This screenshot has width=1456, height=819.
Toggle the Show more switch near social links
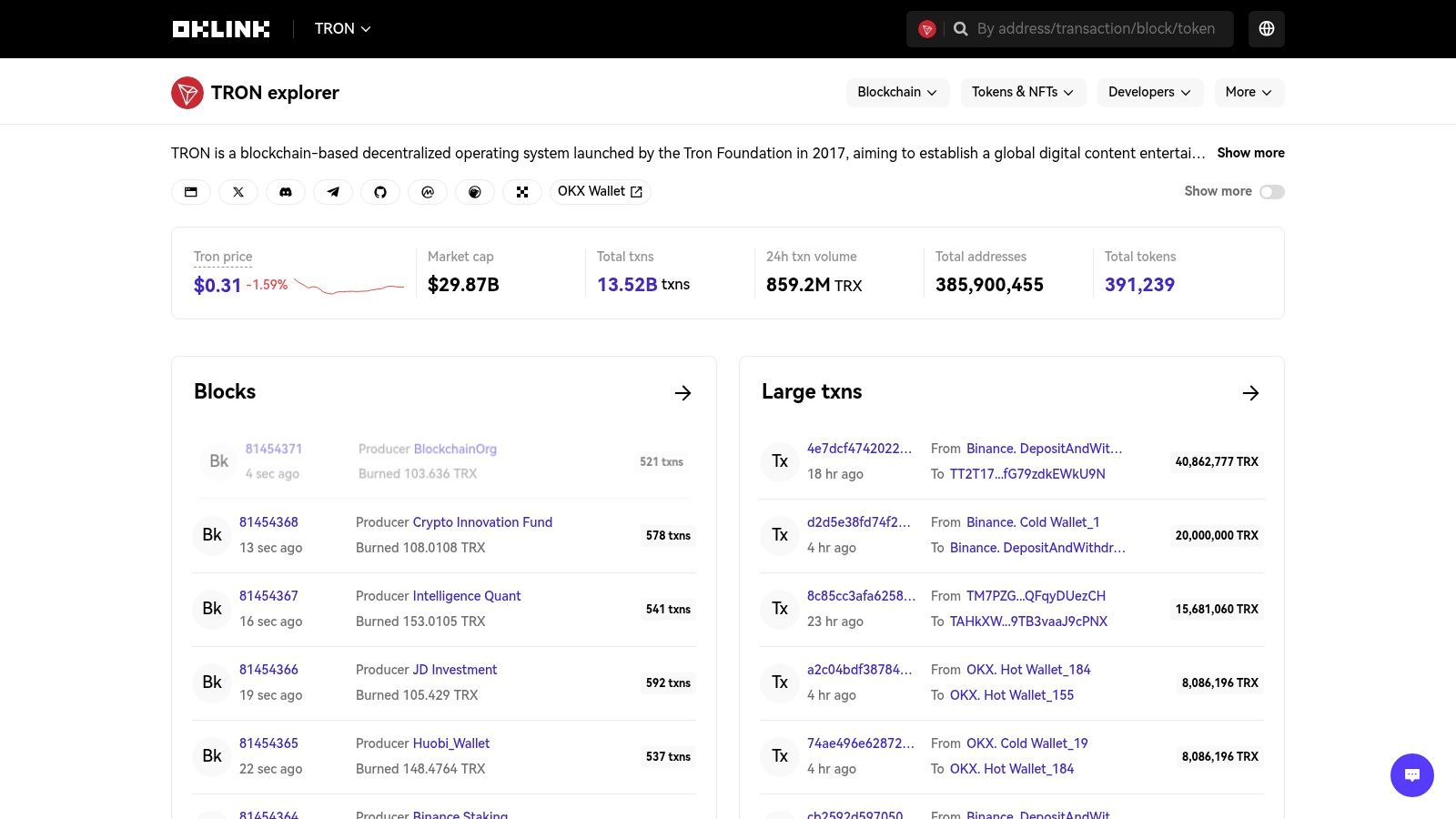(x=1271, y=191)
